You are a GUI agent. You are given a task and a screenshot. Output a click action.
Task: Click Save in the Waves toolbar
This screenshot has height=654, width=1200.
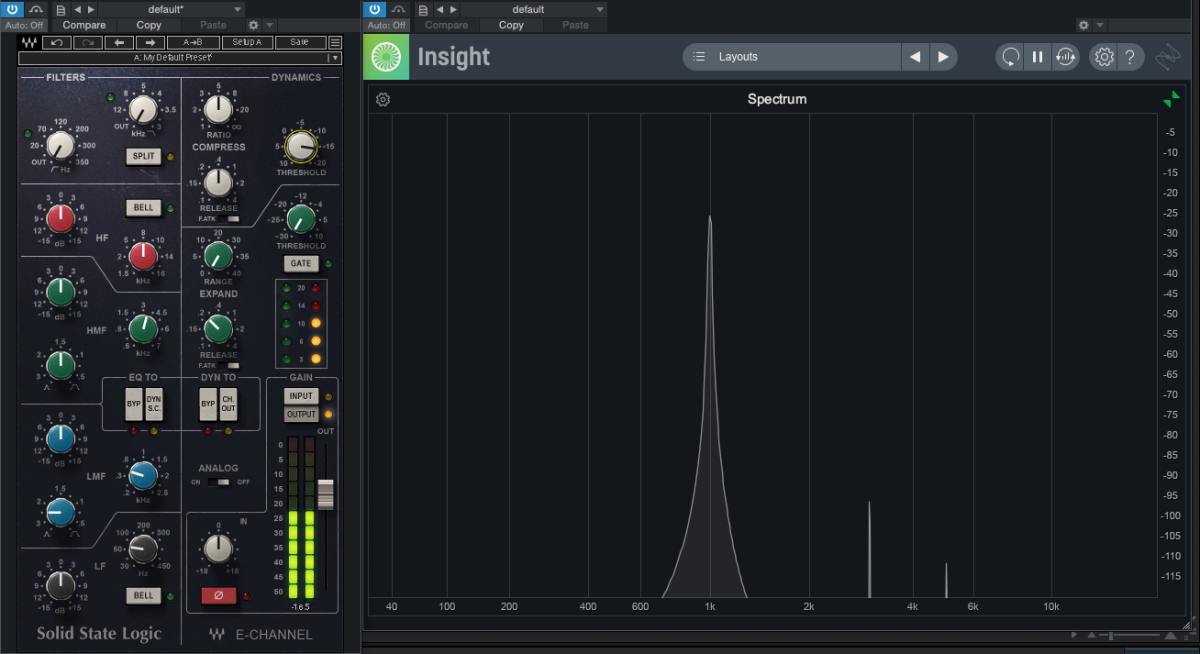pyautogui.click(x=299, y=43)
